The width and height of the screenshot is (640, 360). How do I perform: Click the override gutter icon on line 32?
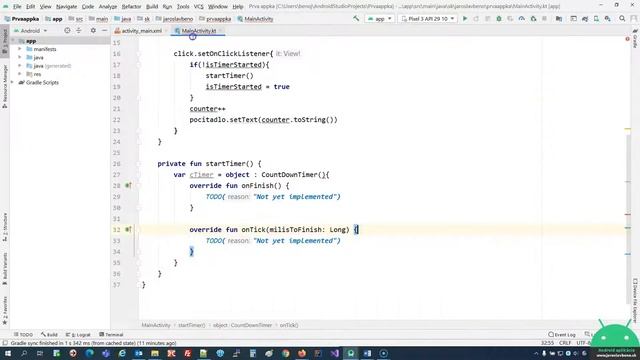click(x=128, y=229)
